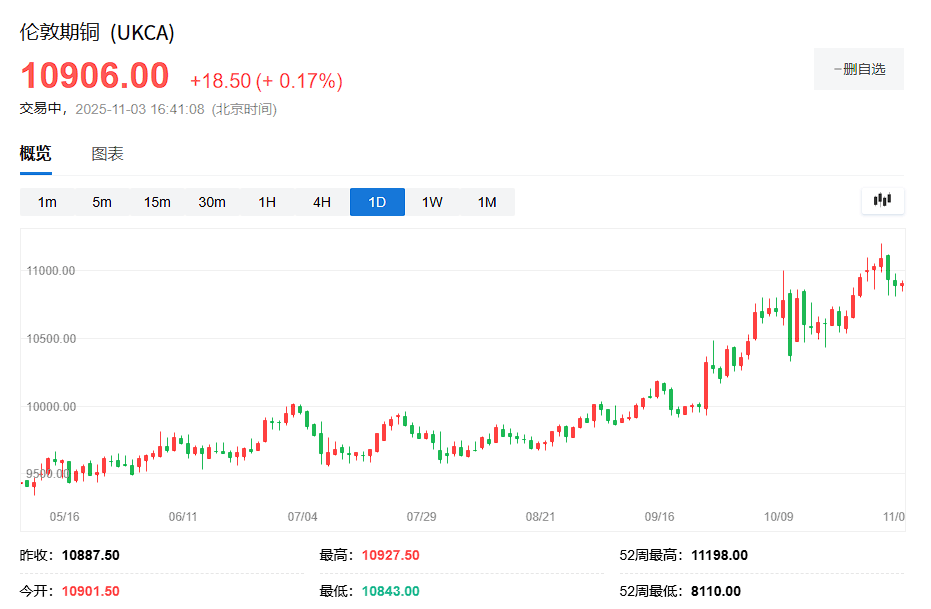Select the 概览 overview tab
The width and height of the screenshot is (931, 609).
(36, 154)
